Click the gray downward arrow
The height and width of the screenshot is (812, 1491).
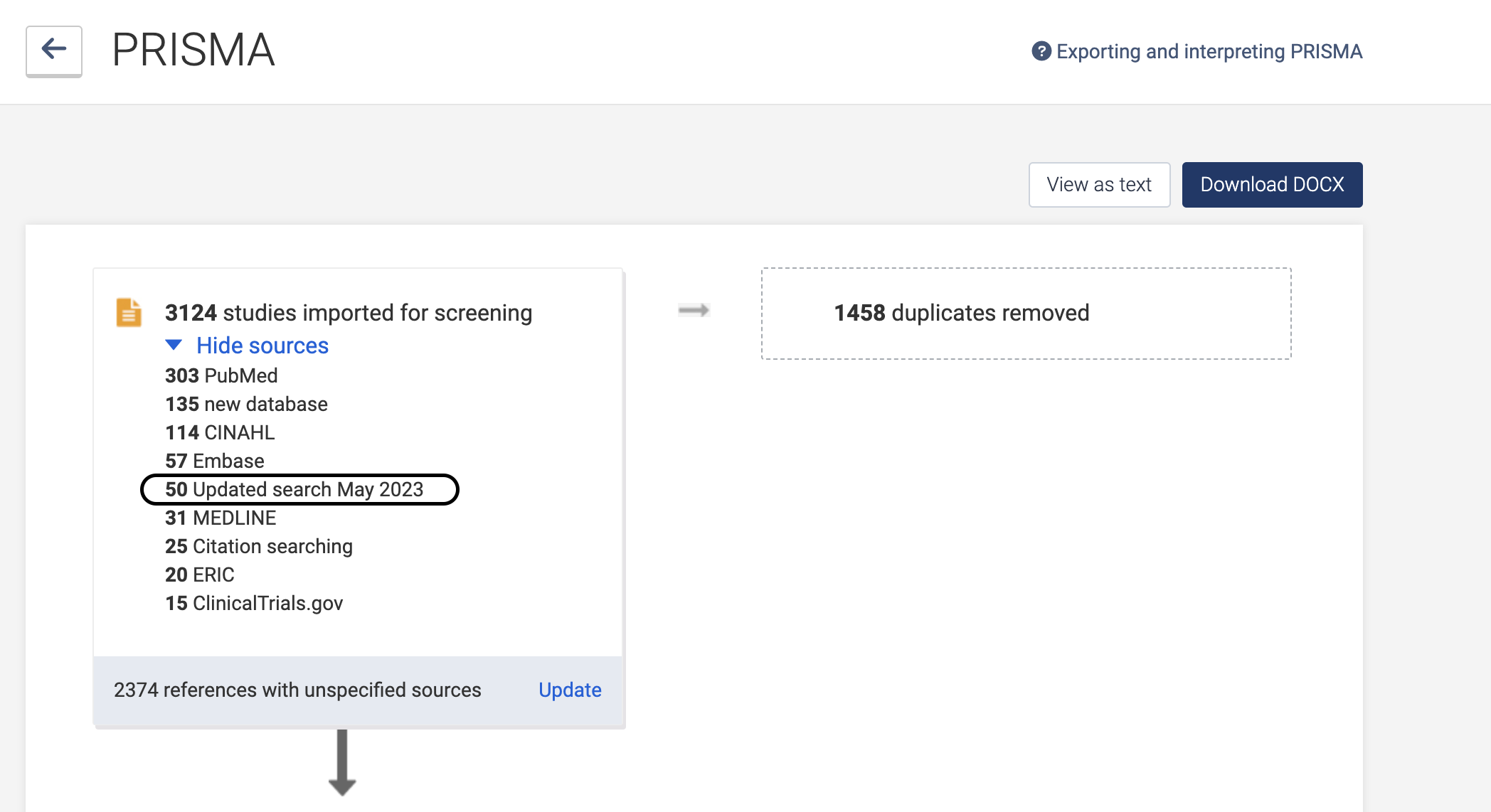[342, 762]
